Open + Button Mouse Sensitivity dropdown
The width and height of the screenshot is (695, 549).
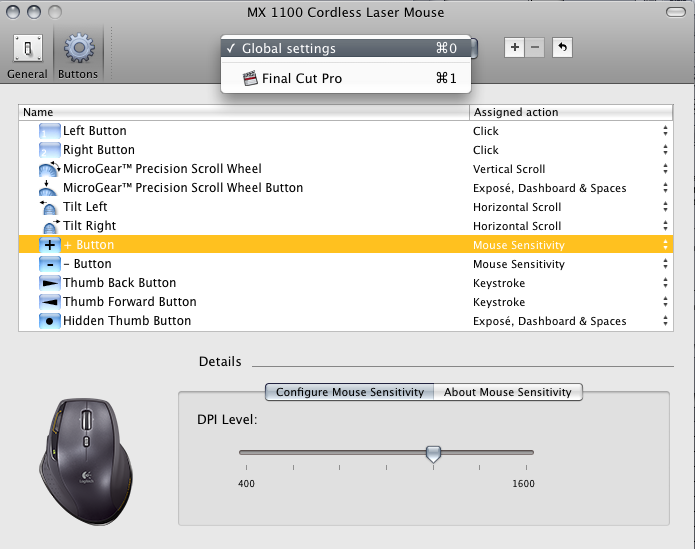tap(665, 245)
